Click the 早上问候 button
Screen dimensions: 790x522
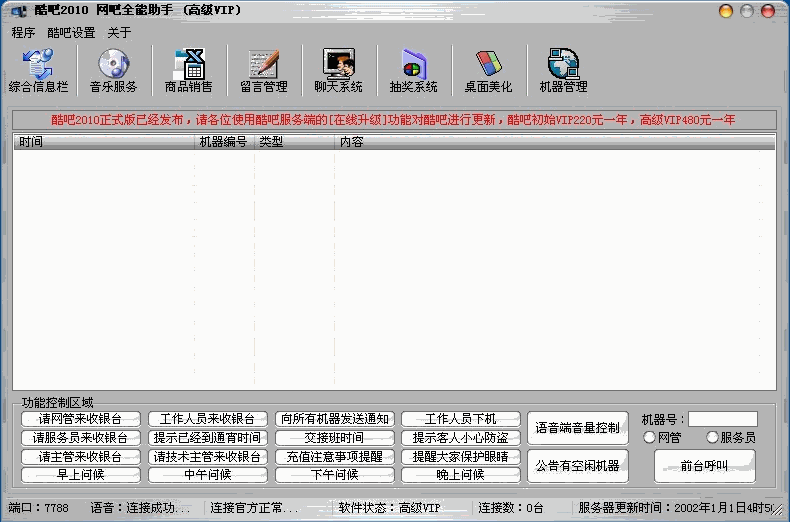(81, 475)
